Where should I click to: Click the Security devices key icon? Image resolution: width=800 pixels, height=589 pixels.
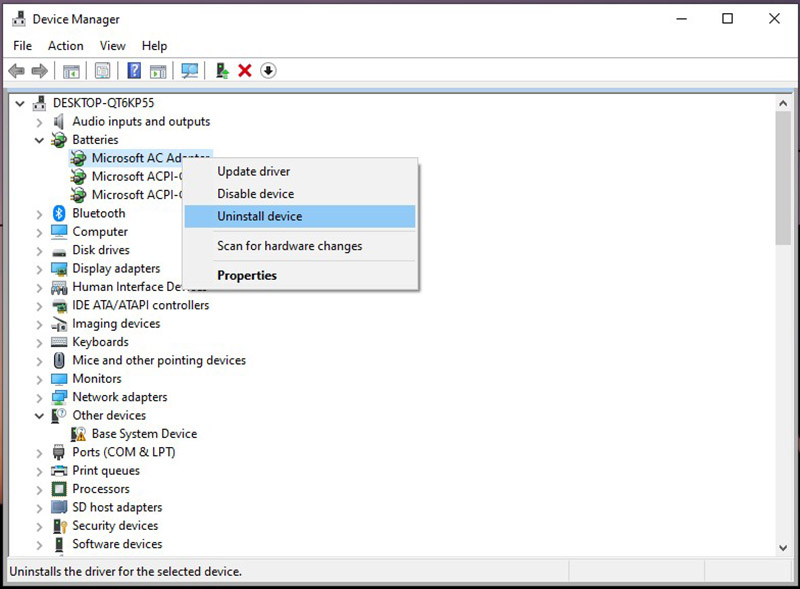click(x=60, y=526)
